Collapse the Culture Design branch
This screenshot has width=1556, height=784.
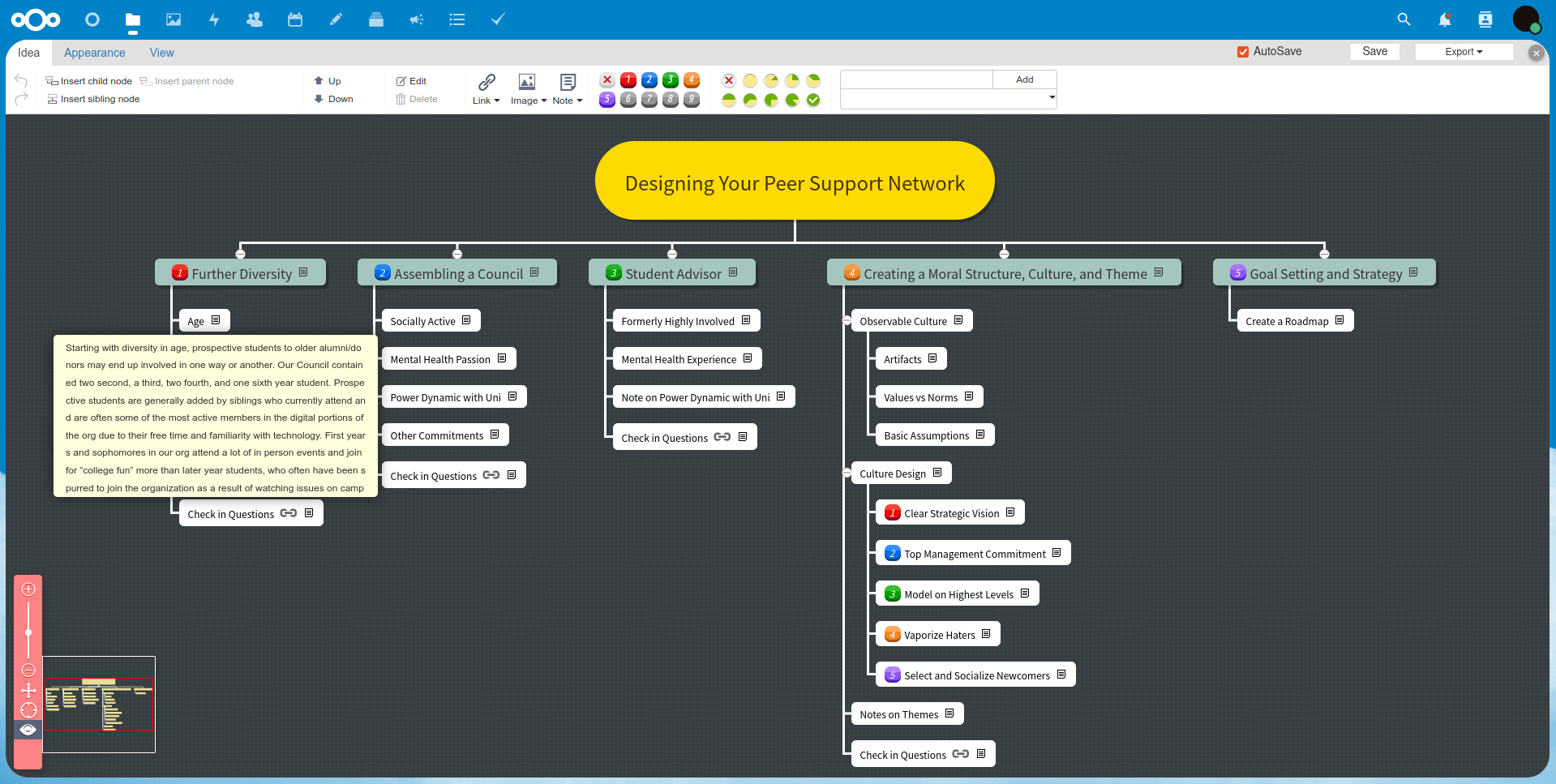847,473
